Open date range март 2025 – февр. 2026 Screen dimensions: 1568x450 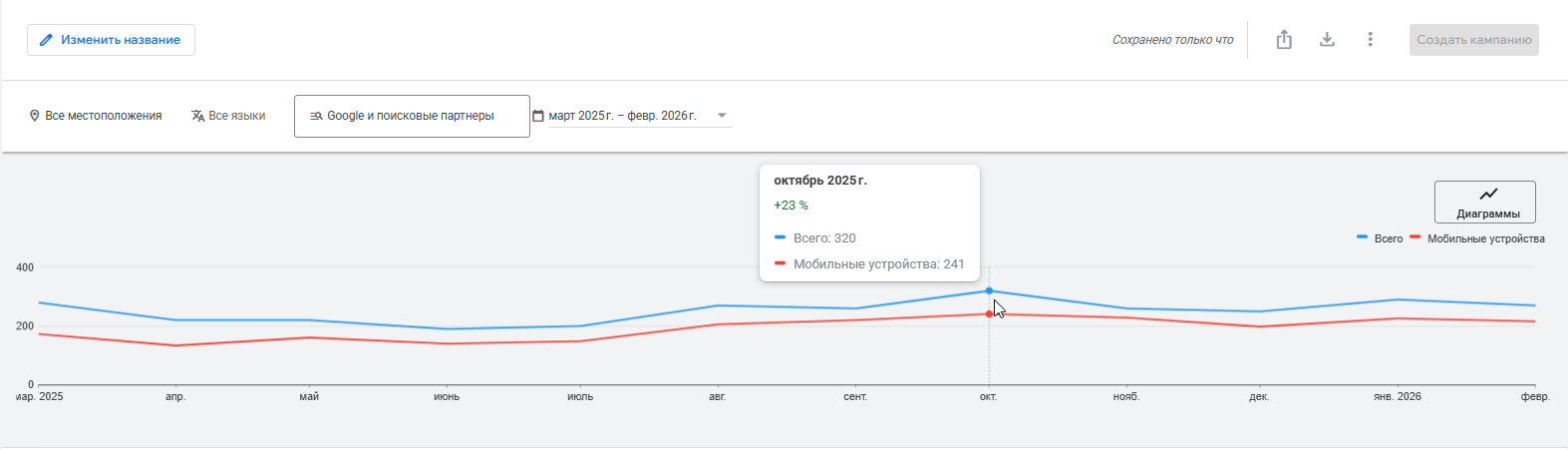622,116
